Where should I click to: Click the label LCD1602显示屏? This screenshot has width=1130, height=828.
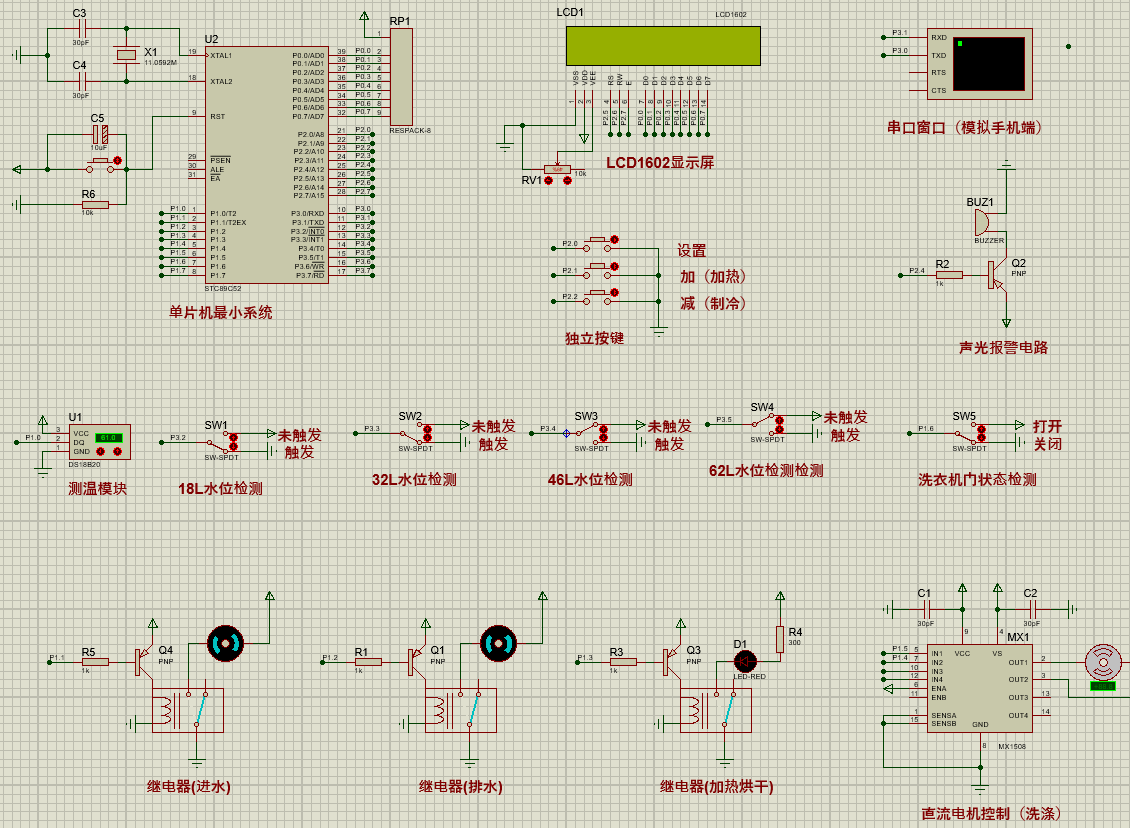660,162
